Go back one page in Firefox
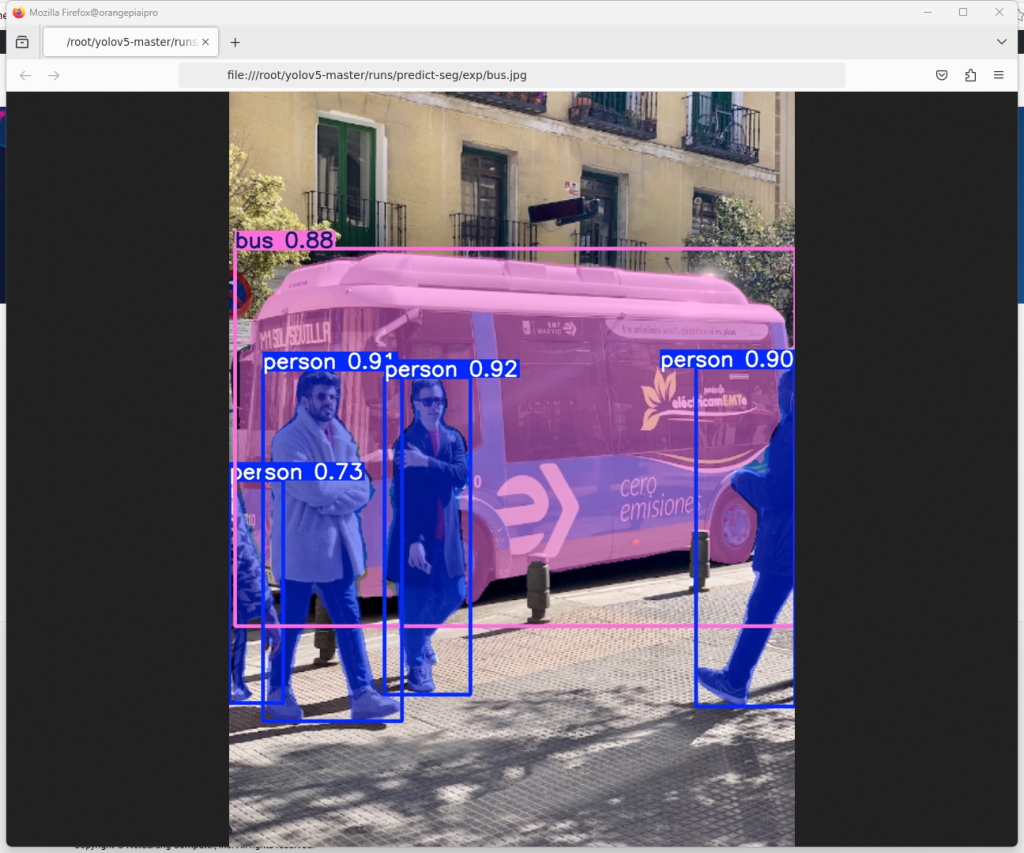Screen dimensions: 1024x853 click(25, 75)
